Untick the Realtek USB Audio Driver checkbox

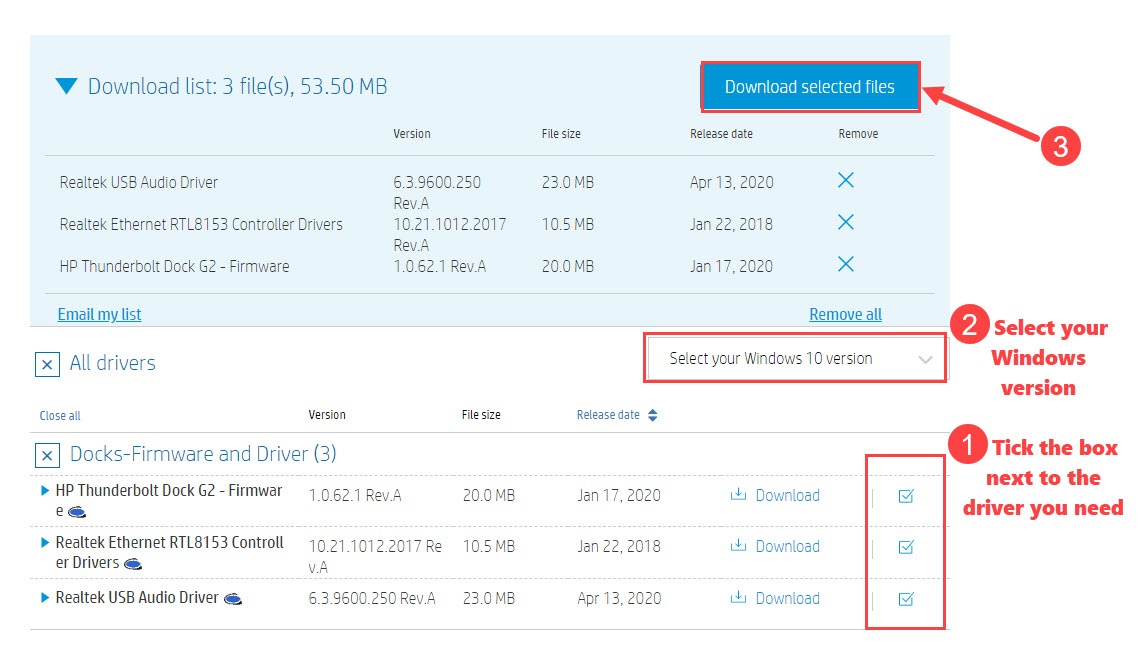(x=906, y=599)
